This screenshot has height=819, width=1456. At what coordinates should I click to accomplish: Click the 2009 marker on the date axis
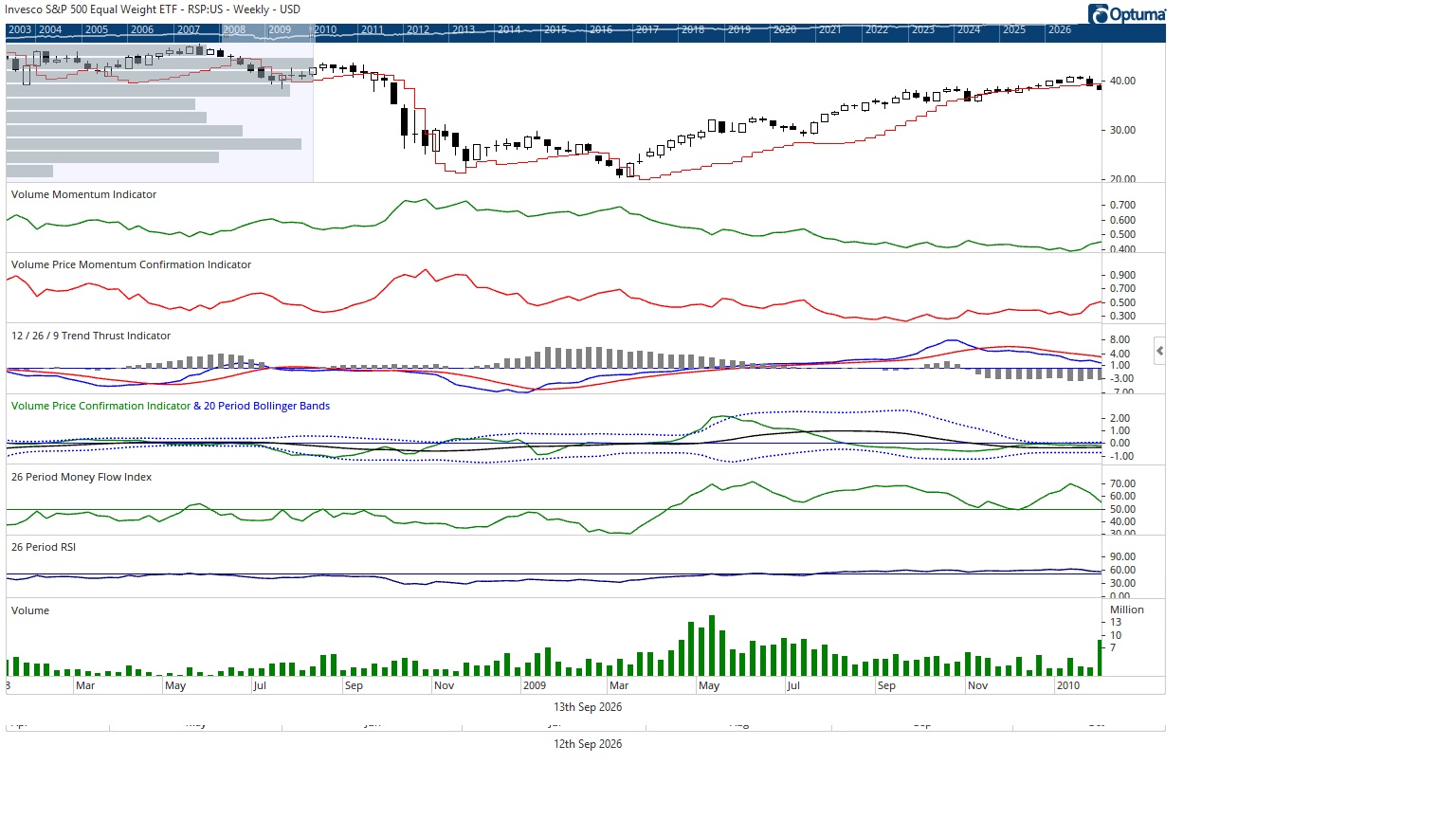click(535, 685)
